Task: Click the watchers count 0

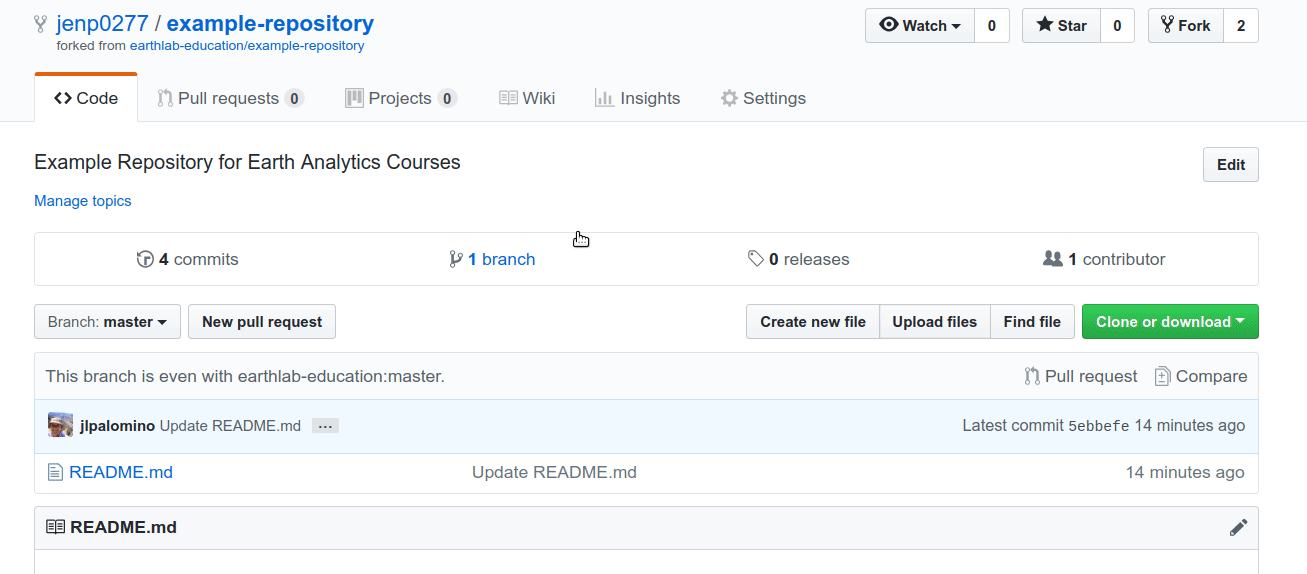Action: (x=992, y=26)
